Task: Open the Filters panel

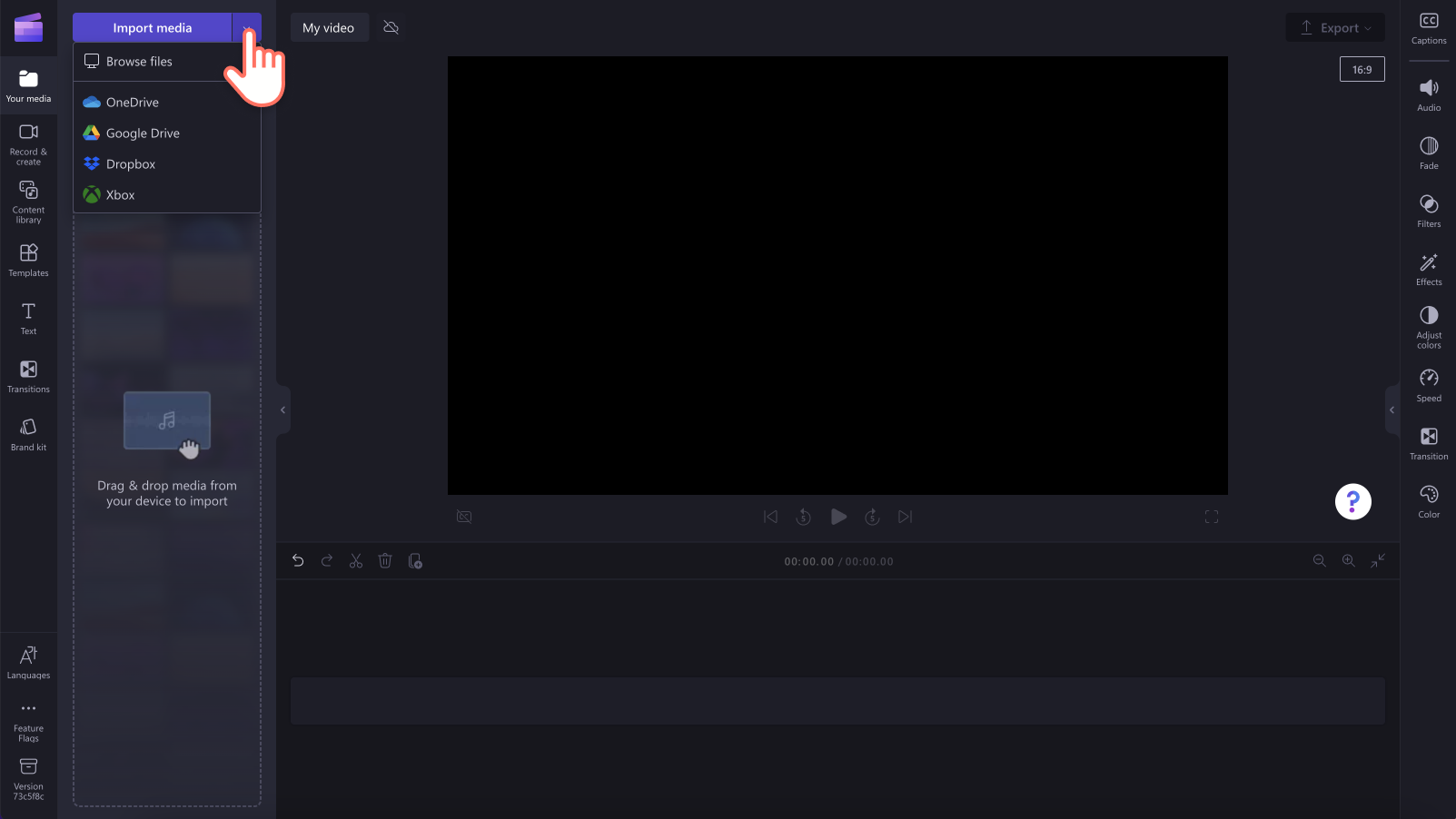Action: pos(1428,210)
